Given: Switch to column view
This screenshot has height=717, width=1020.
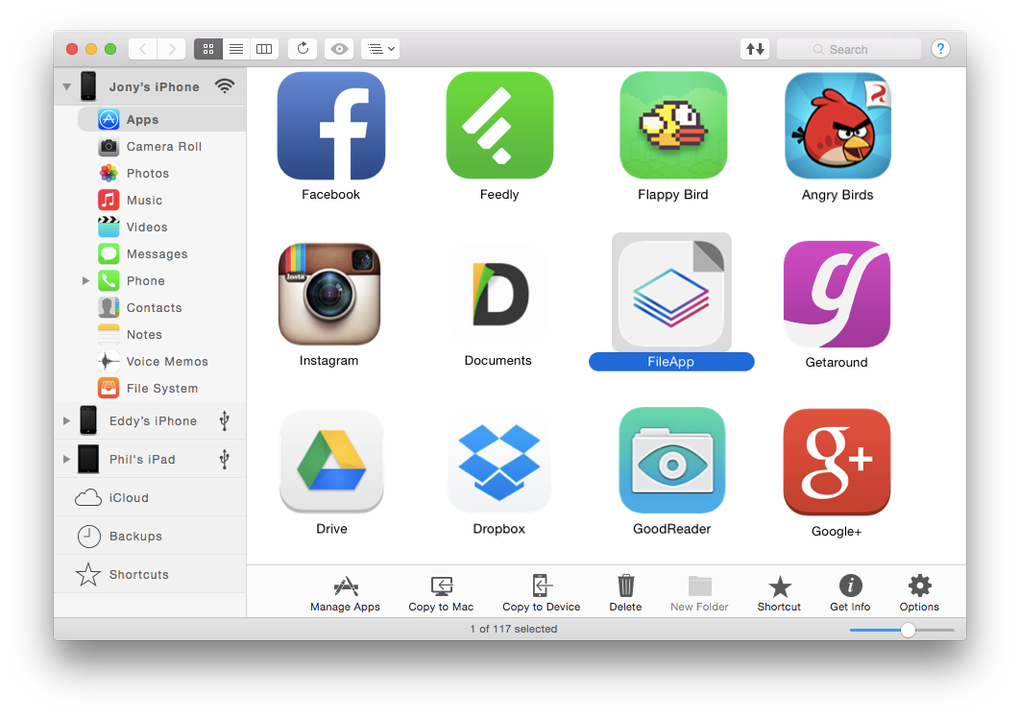Looking at the screenshot, I should (264, 48).
